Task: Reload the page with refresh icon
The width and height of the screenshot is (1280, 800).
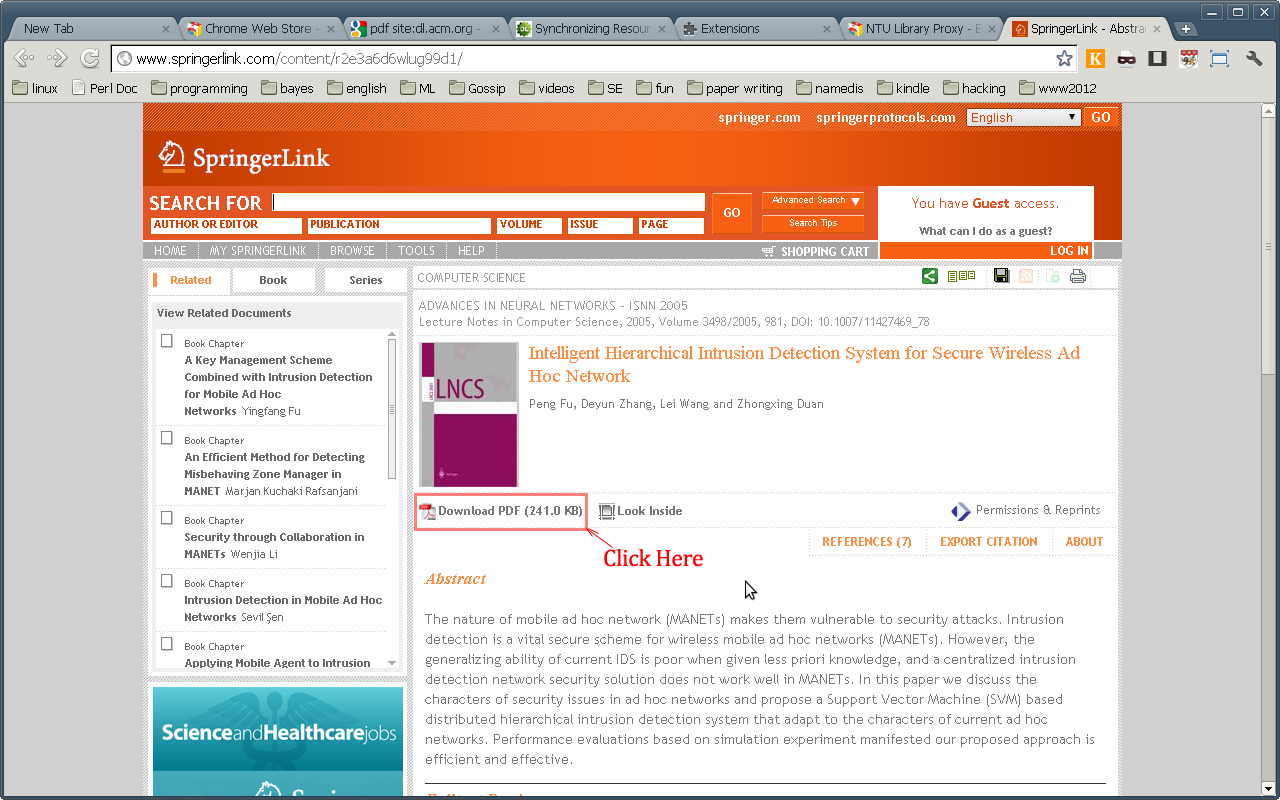Action: click(90, 59)
